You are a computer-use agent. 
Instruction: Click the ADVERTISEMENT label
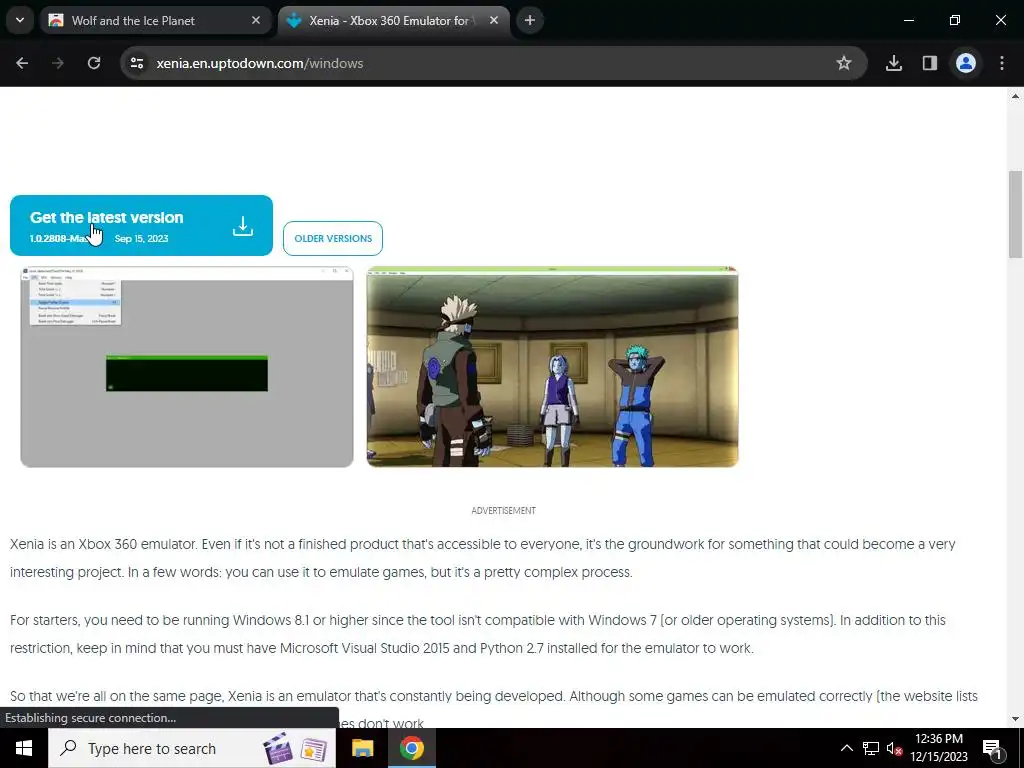click(504, 511)
